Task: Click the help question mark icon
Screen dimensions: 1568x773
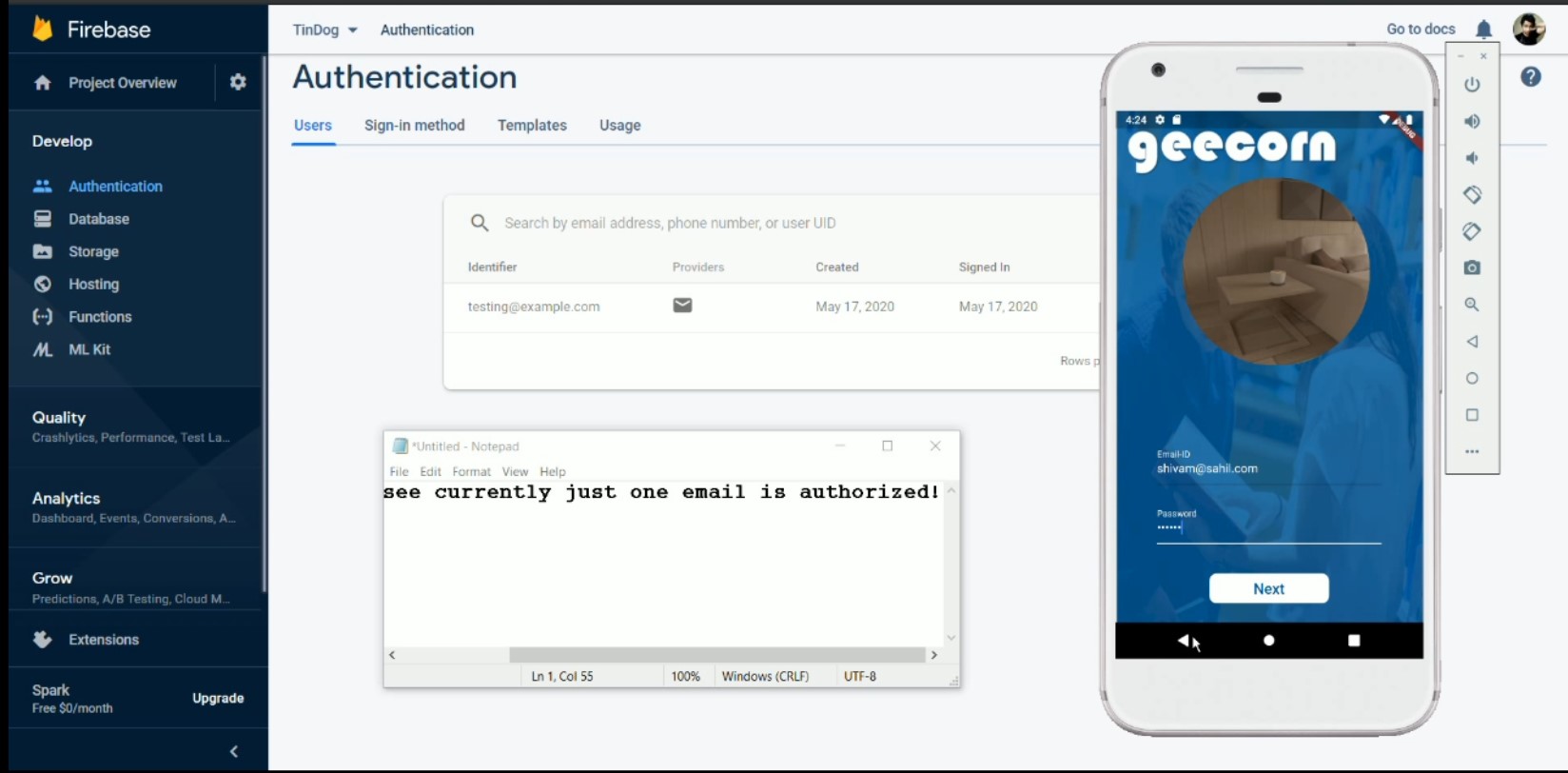Action: tap(1530, 77)
